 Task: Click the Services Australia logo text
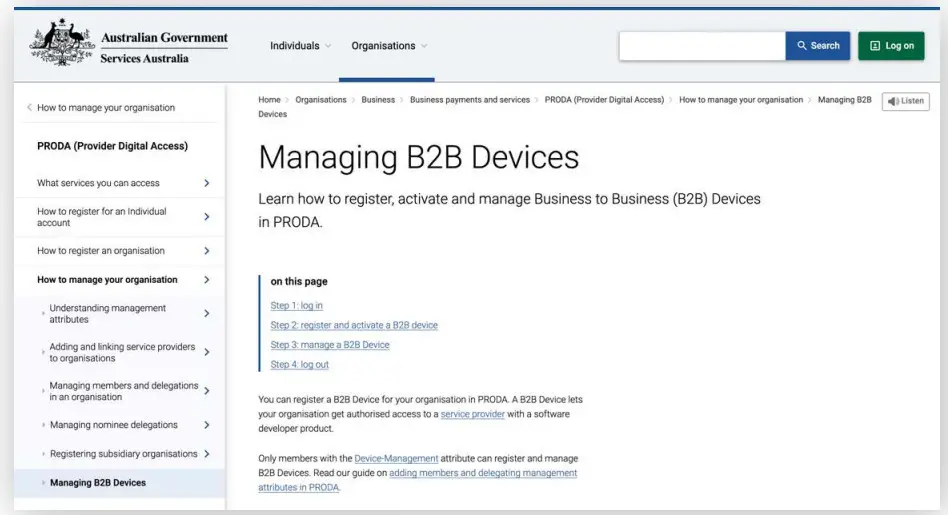pyautogui.click(x=144, y=59)
